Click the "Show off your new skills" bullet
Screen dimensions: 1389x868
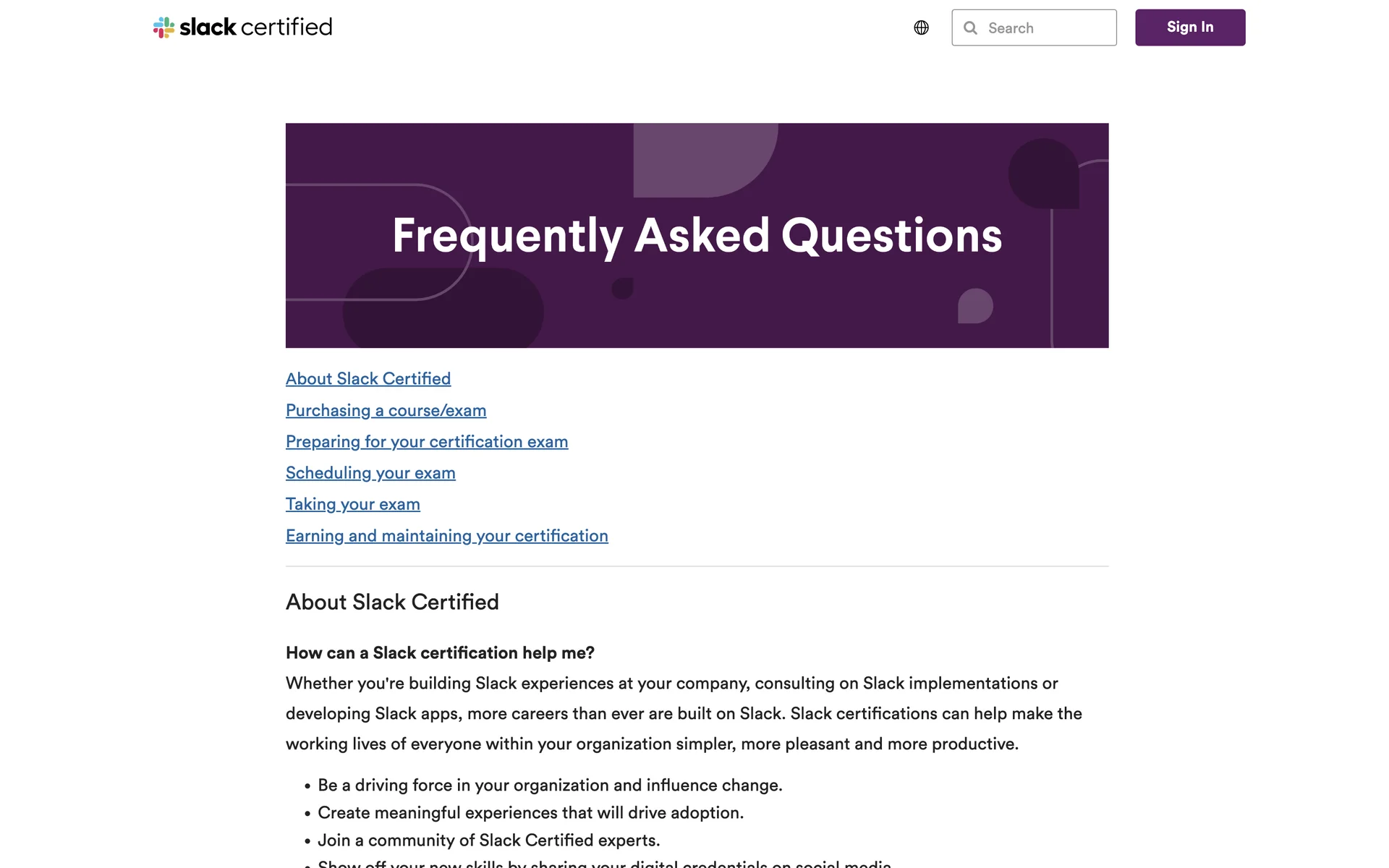pyautogui.click(x=604, y=864)
